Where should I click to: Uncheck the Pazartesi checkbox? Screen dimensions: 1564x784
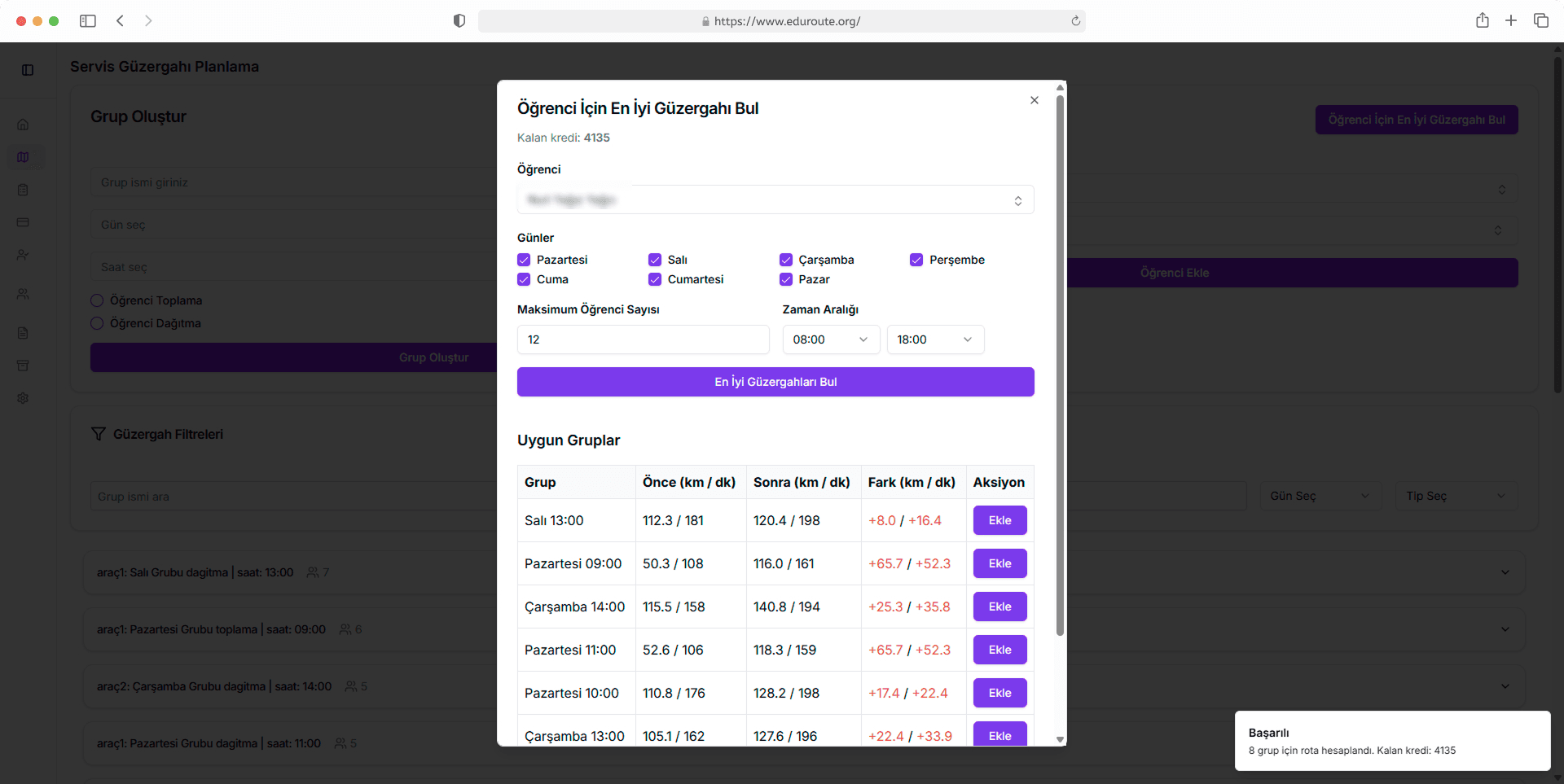click(524, 260)
